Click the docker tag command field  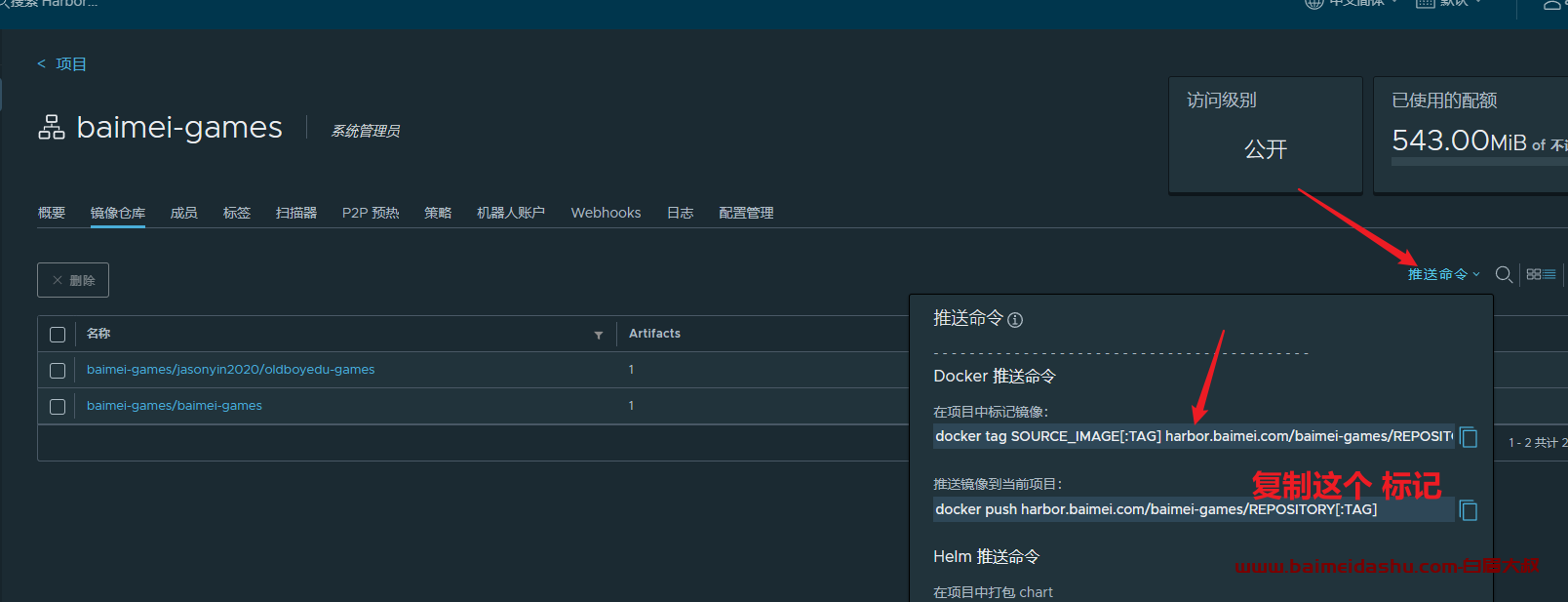[1194, 436]
